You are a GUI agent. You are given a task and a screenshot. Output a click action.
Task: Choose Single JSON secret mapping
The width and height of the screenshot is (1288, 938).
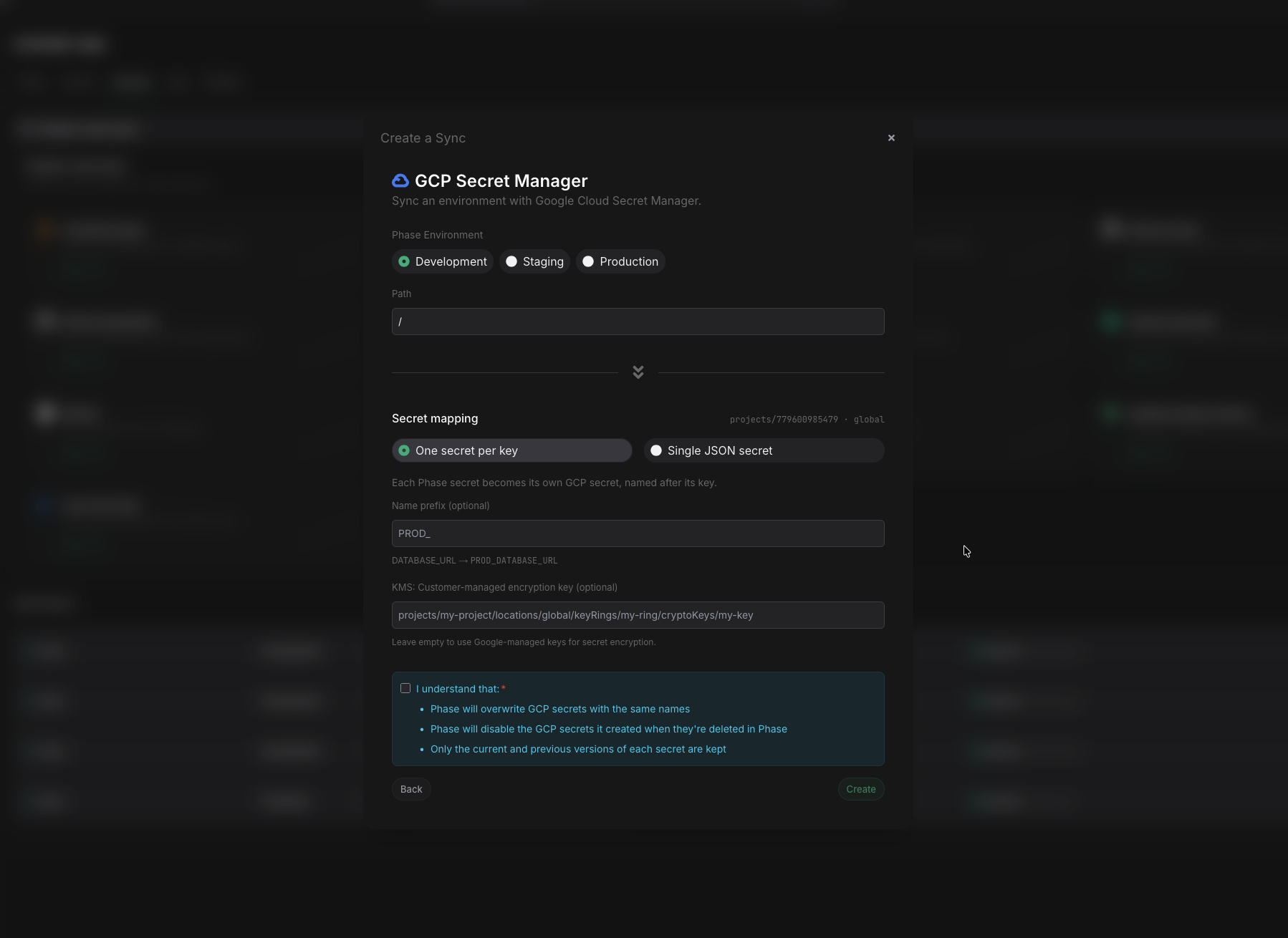click(x=764, y=450)
